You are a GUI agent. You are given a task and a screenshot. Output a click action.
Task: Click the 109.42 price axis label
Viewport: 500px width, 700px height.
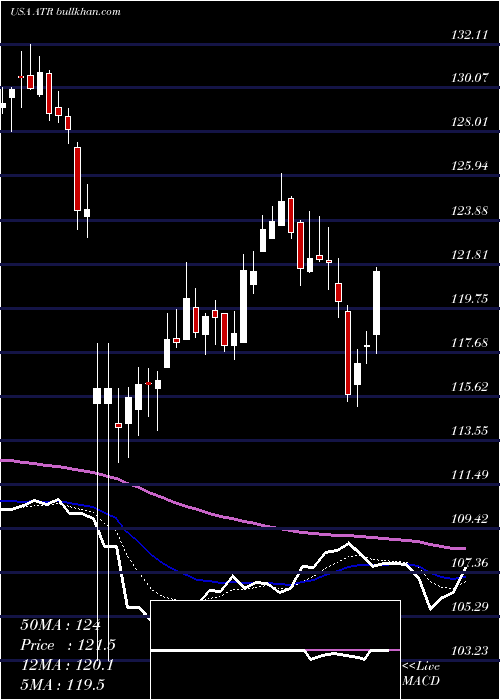coord(469,519)
